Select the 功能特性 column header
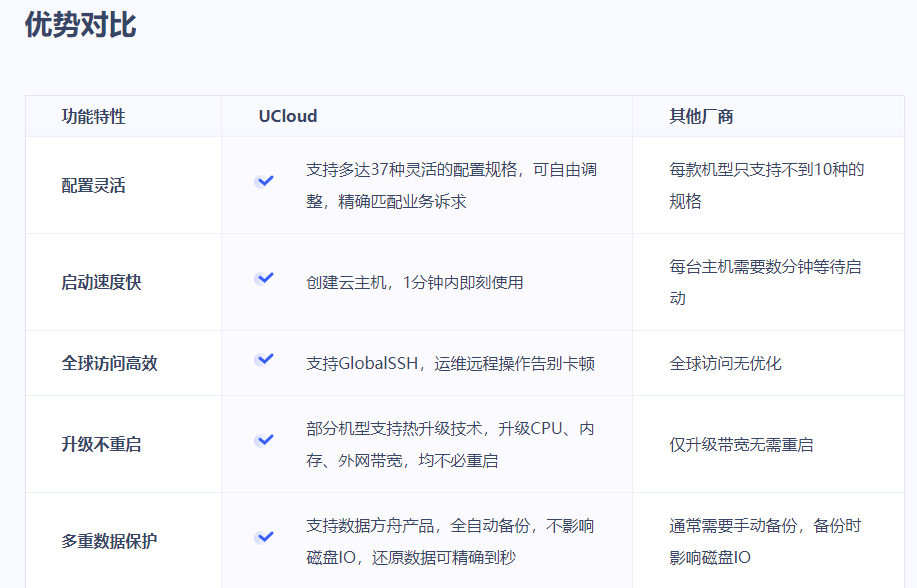The width and height of the screenshot is (917, 588). 93,116
